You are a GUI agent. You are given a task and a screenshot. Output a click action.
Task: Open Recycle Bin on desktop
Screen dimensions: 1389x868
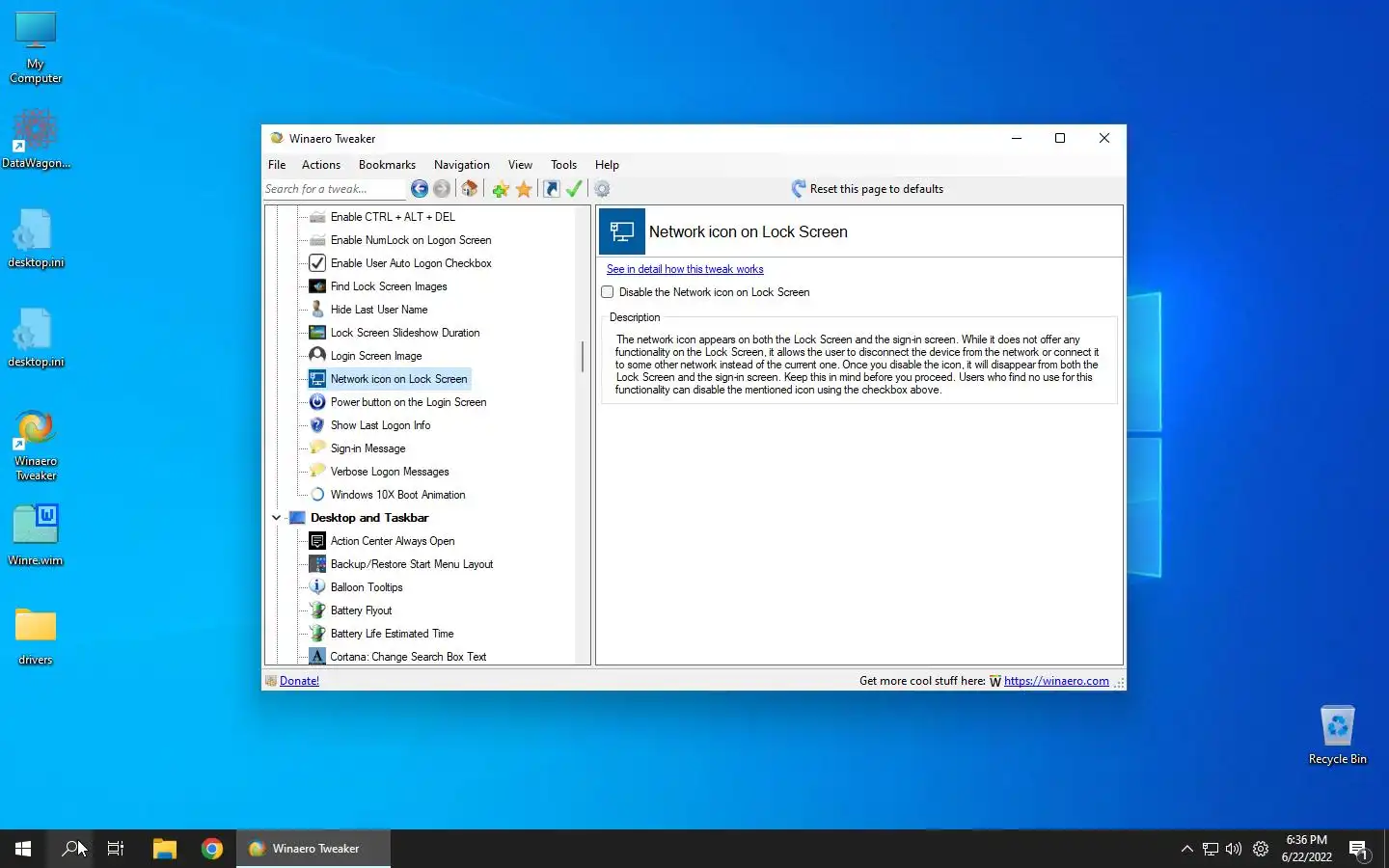1337,735
